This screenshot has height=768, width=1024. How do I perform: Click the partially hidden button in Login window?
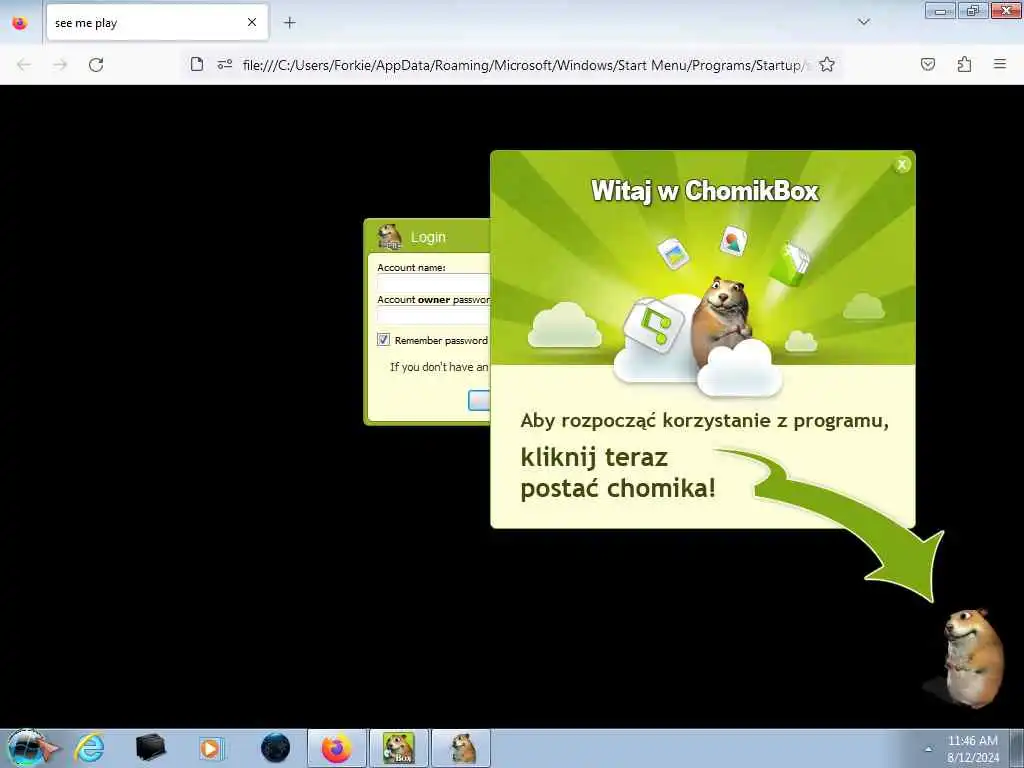tap(479, 400)
